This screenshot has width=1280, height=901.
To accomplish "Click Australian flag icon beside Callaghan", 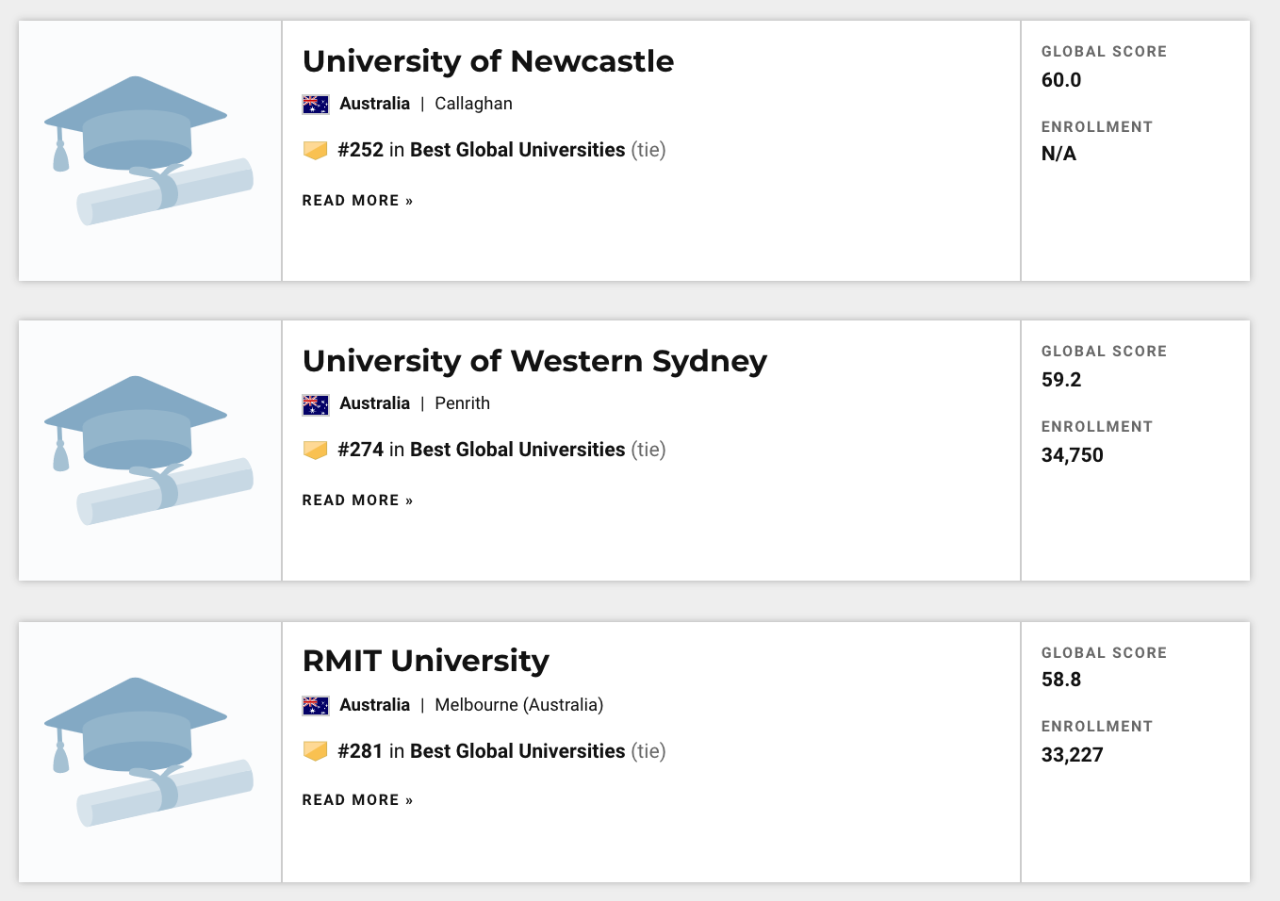I will tap(316, 104).
